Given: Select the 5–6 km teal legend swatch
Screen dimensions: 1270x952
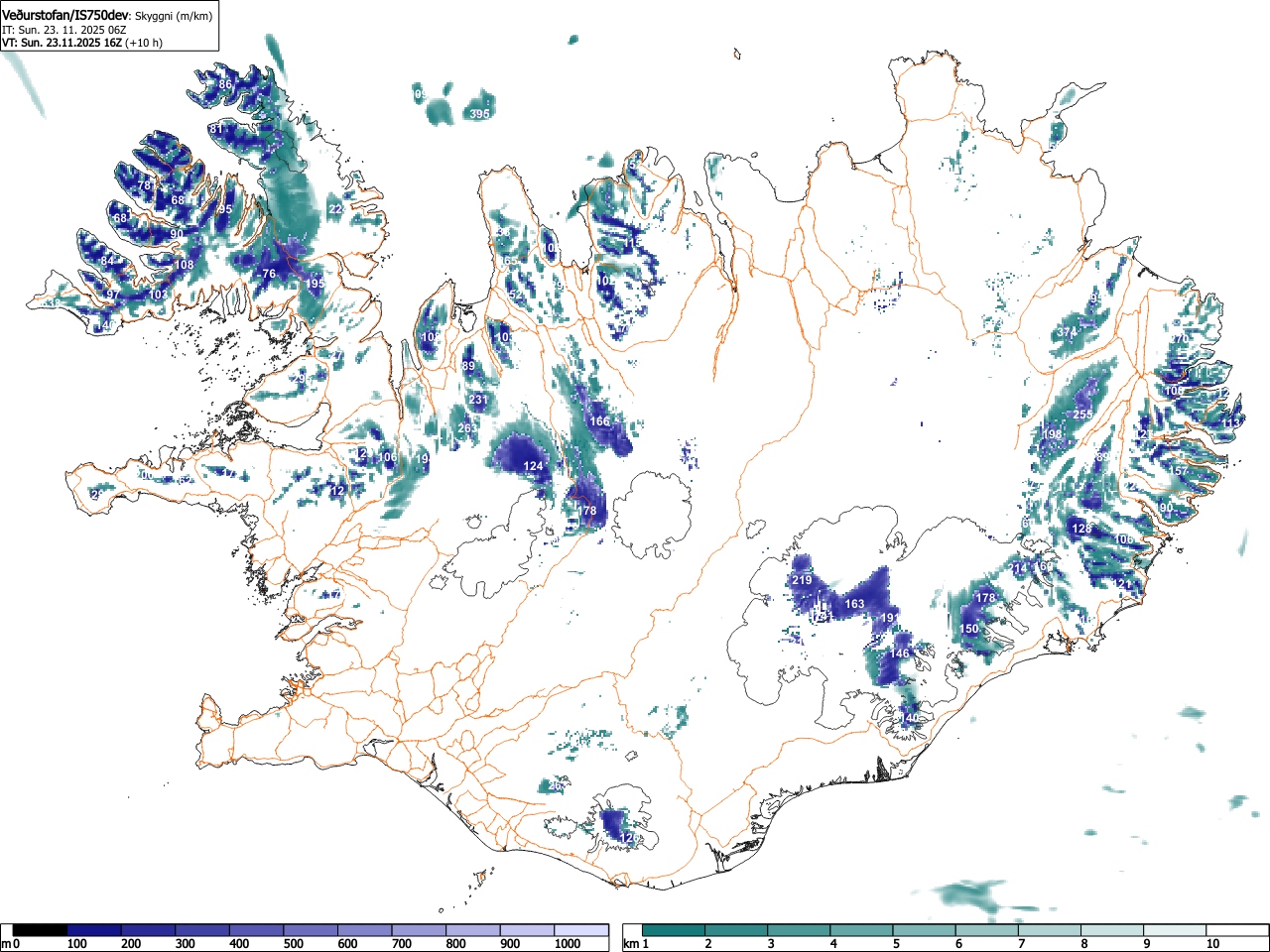Looking at the screenshot, I should click(x=925, y=930).
